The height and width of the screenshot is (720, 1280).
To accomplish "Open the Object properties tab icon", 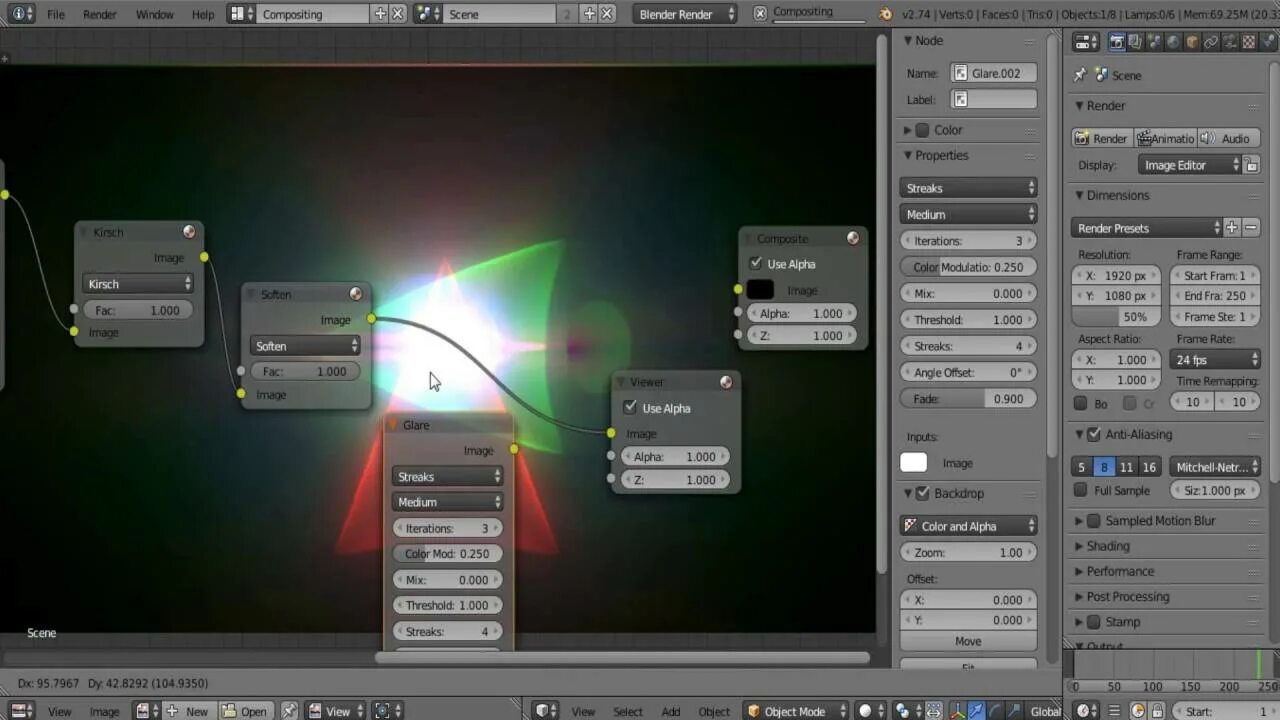I will (x=1192, y=42).
